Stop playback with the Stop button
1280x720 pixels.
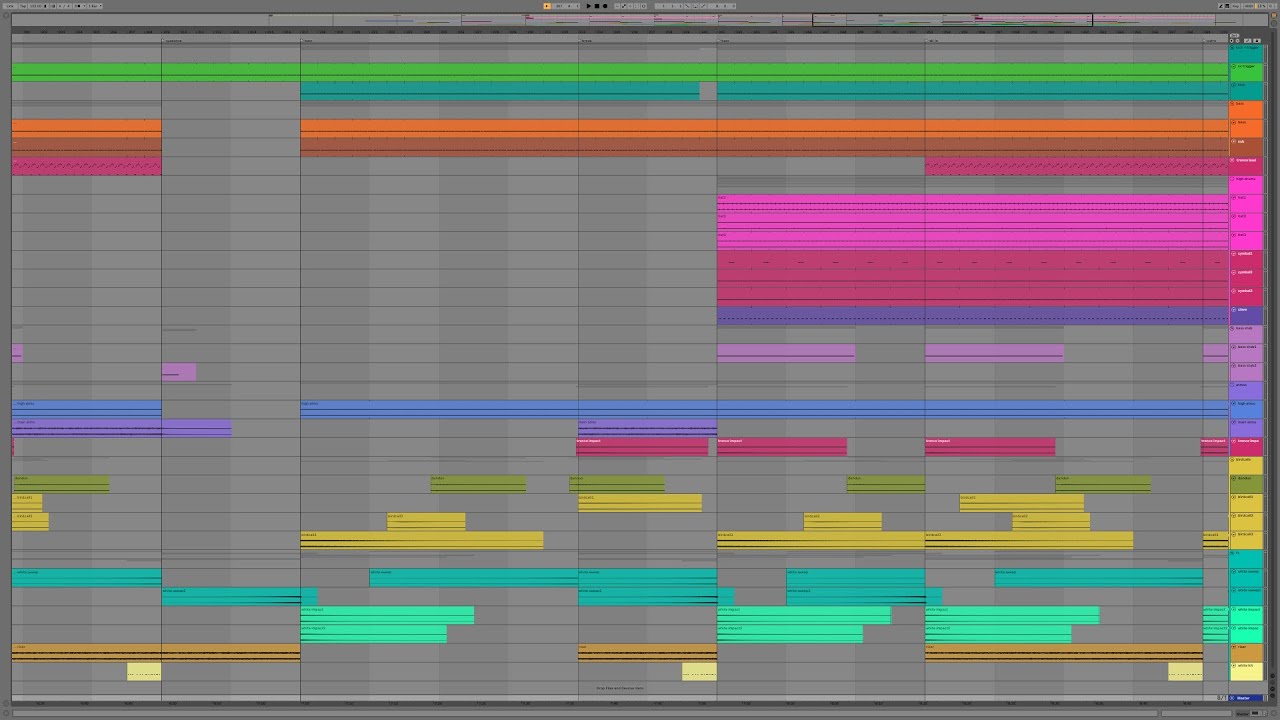click(x=597, y=6)
